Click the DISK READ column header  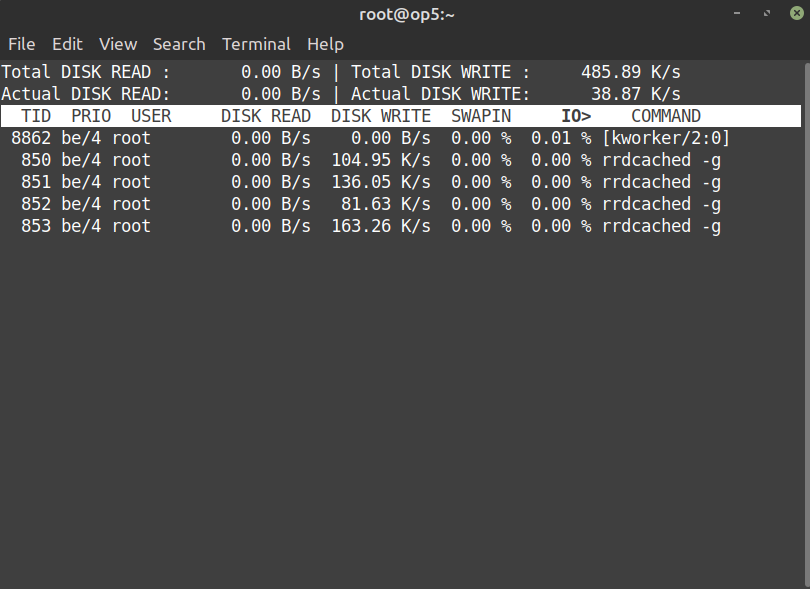(x=266, y=116)
